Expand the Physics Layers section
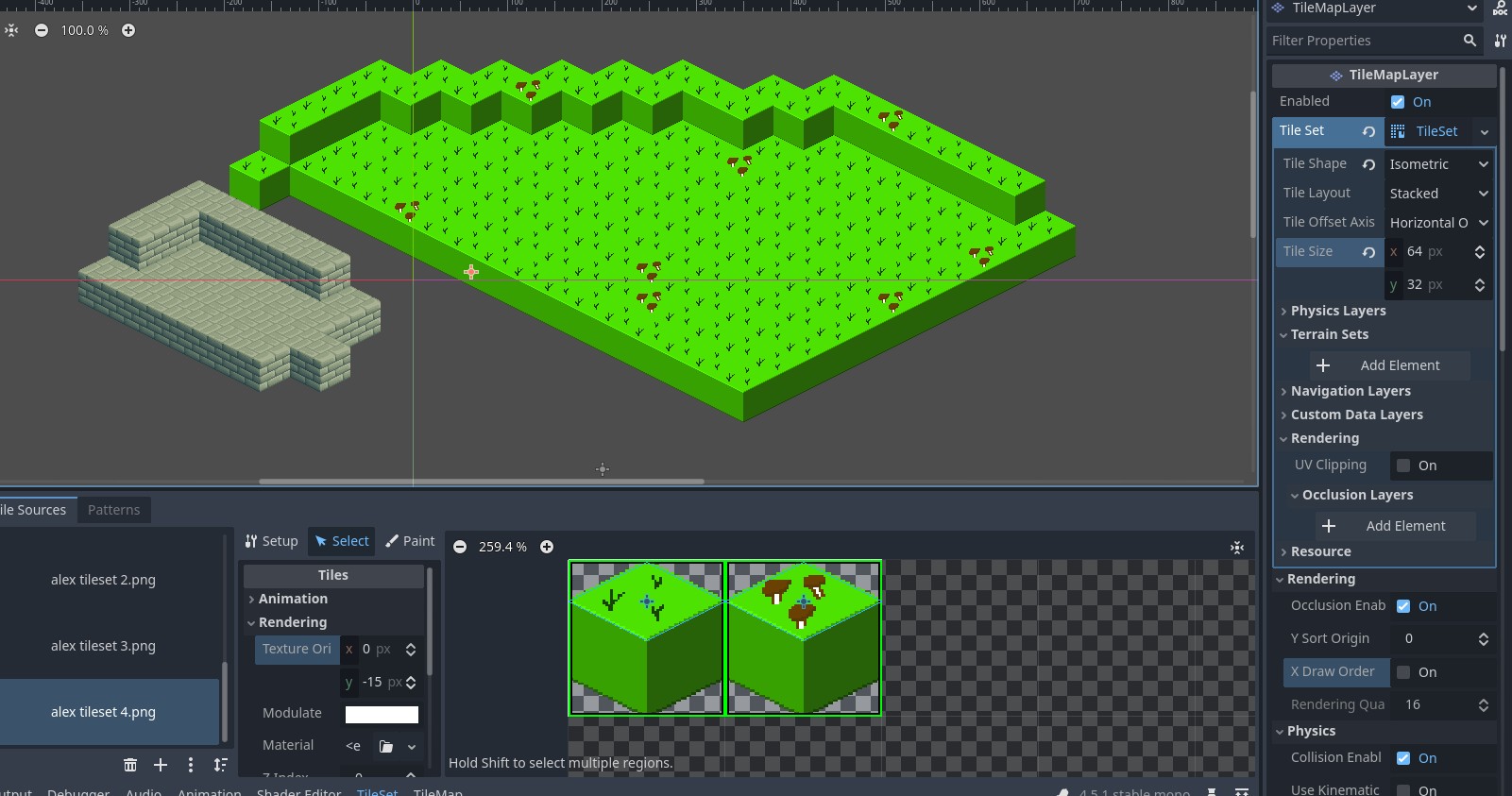This screenshot has height=796, width=1512. [1337, 311]
